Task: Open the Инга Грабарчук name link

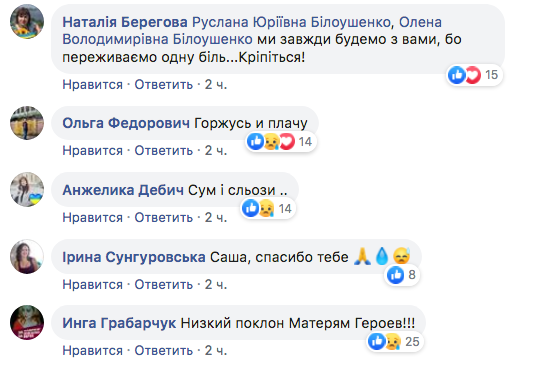Action: tap(119, 323)
